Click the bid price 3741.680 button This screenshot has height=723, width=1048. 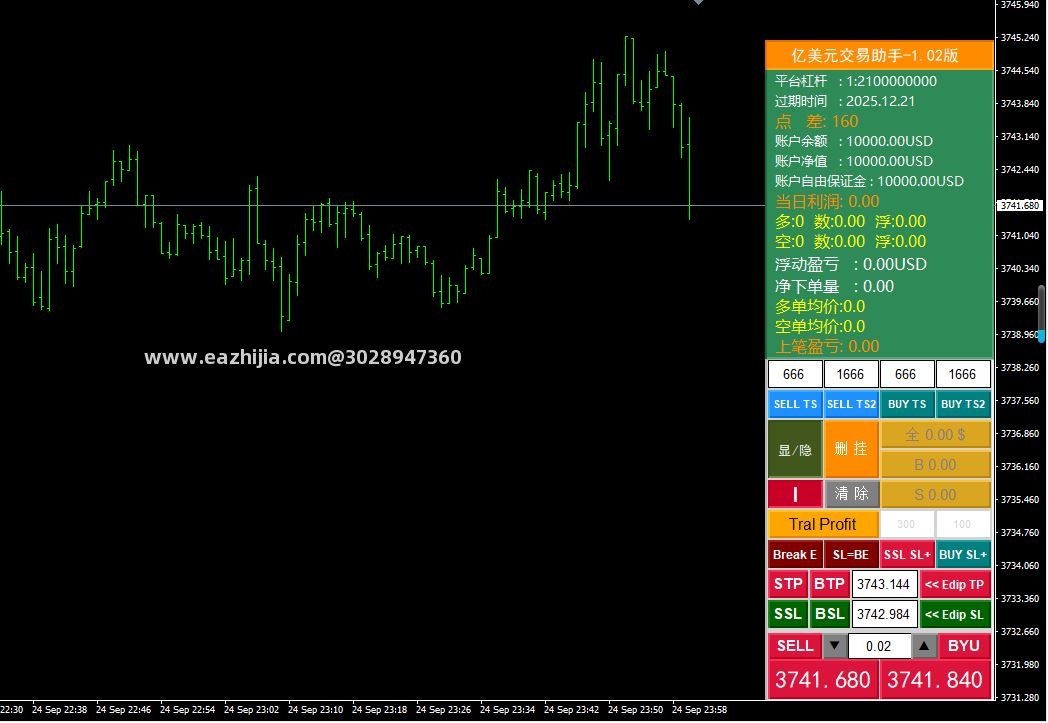point(823,680)
